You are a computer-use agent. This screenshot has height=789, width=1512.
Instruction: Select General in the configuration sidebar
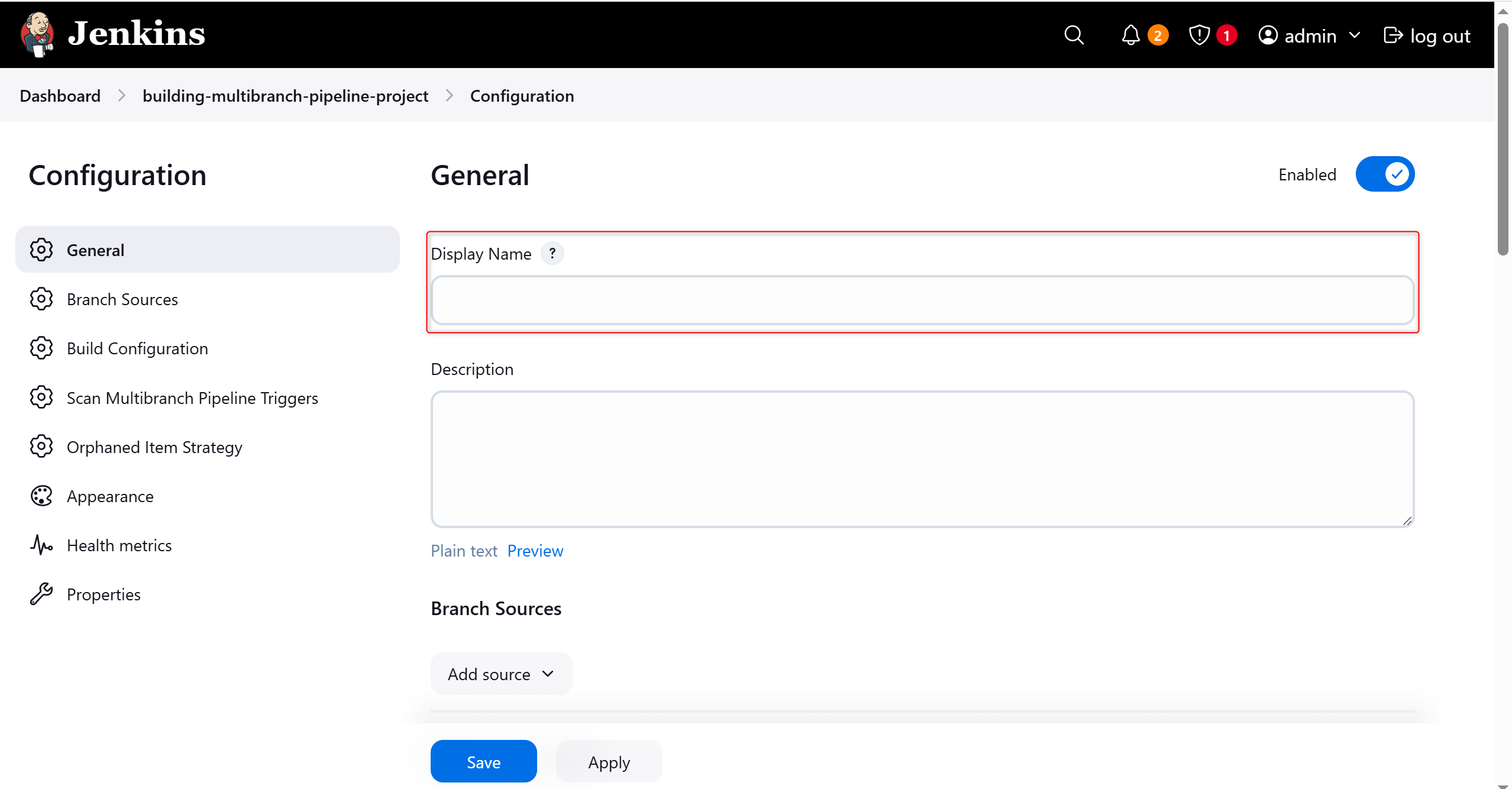[208, 250]
